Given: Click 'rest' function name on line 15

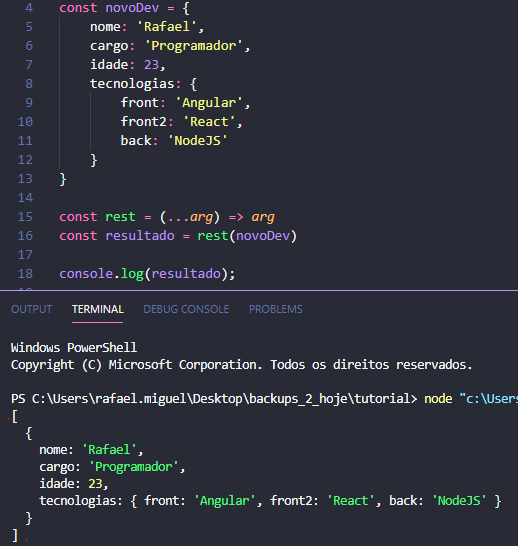Looking at the screenshot, I should [120, 217].
